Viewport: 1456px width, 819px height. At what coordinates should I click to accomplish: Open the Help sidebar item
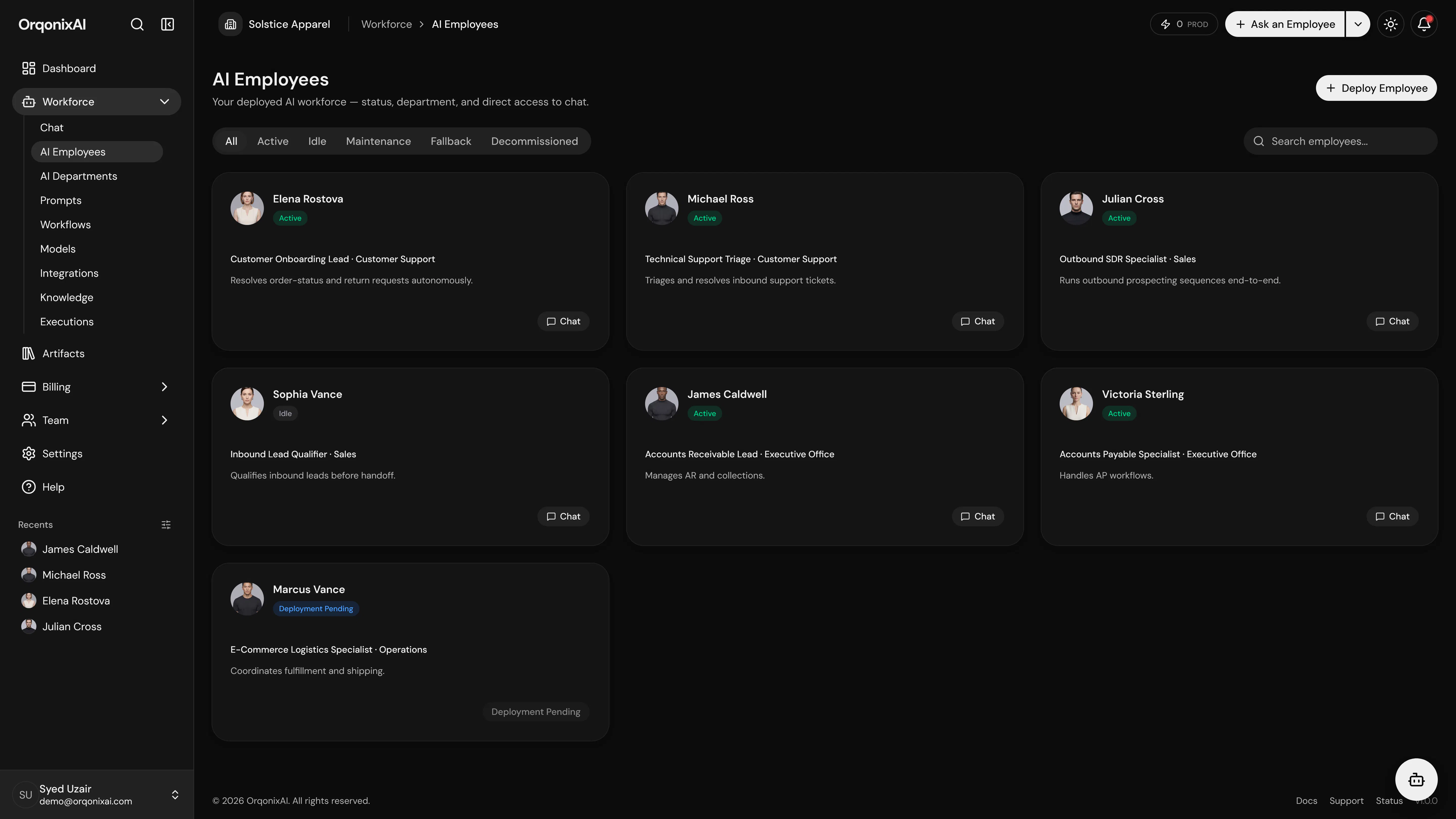[x=97, y=487]
